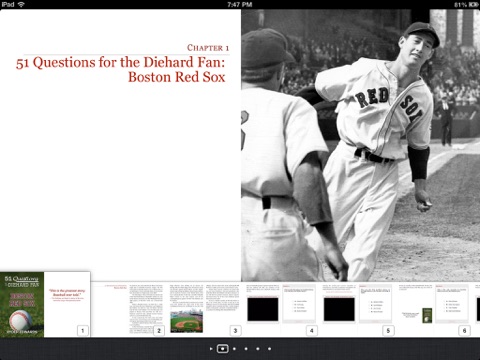Viewport: 480px width, 360px height.
Task: Tap the Fenway Park photo thumbnail
Action: 186,321
